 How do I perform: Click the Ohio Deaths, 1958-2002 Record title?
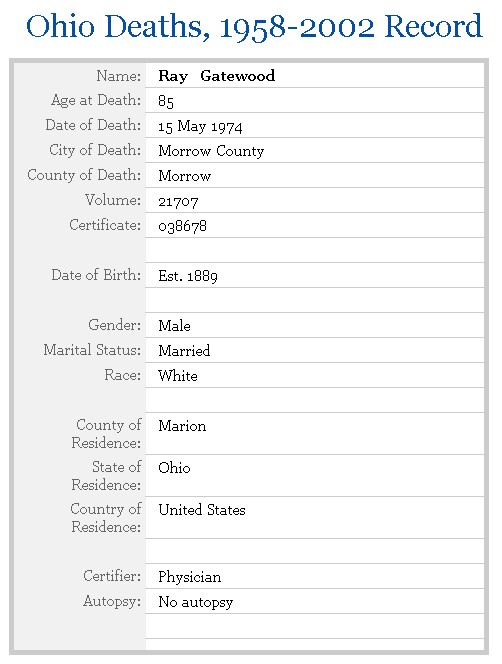click(254, 27)
